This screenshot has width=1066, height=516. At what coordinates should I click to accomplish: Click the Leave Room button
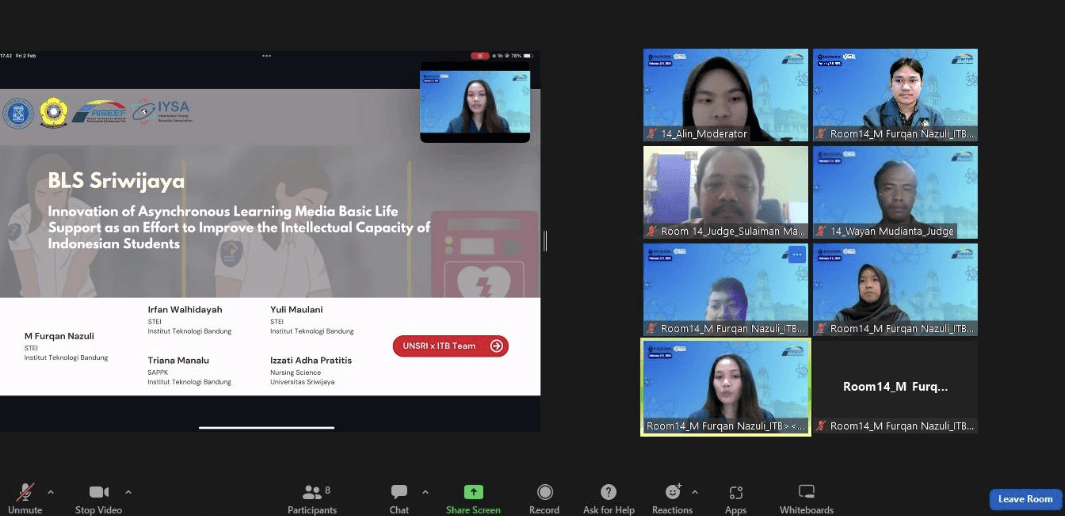coord(1025,499)
